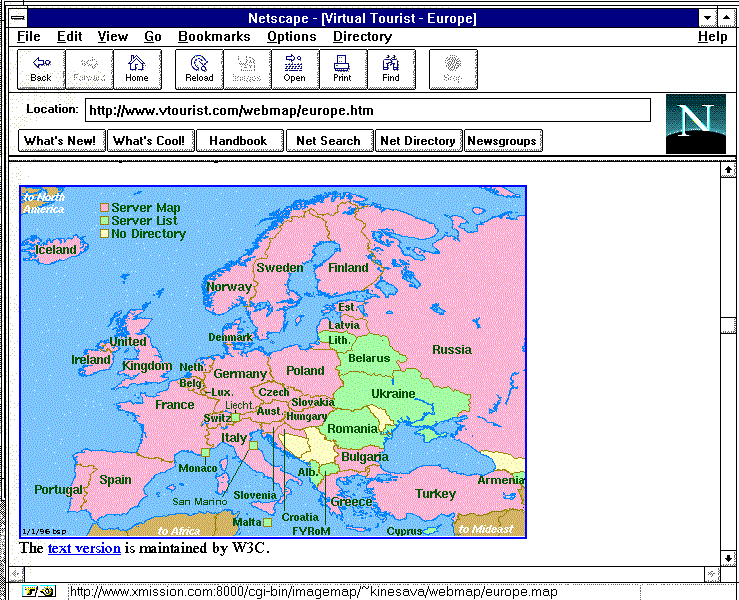739x600 pixels.
Task: Click the San Marino square marker in Italy
Action: click(253, 445)
